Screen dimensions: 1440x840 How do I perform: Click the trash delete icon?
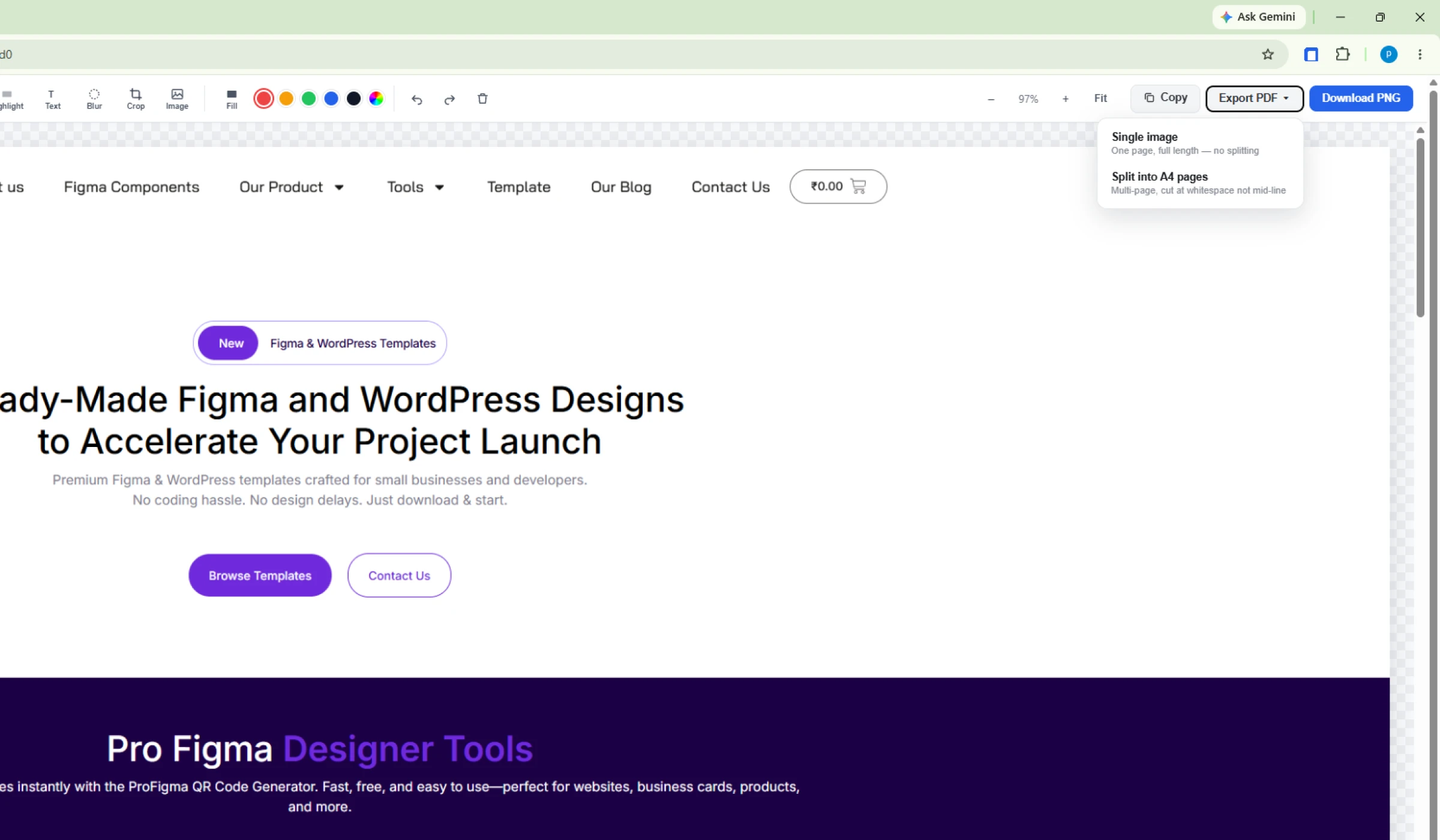(482, 99)
